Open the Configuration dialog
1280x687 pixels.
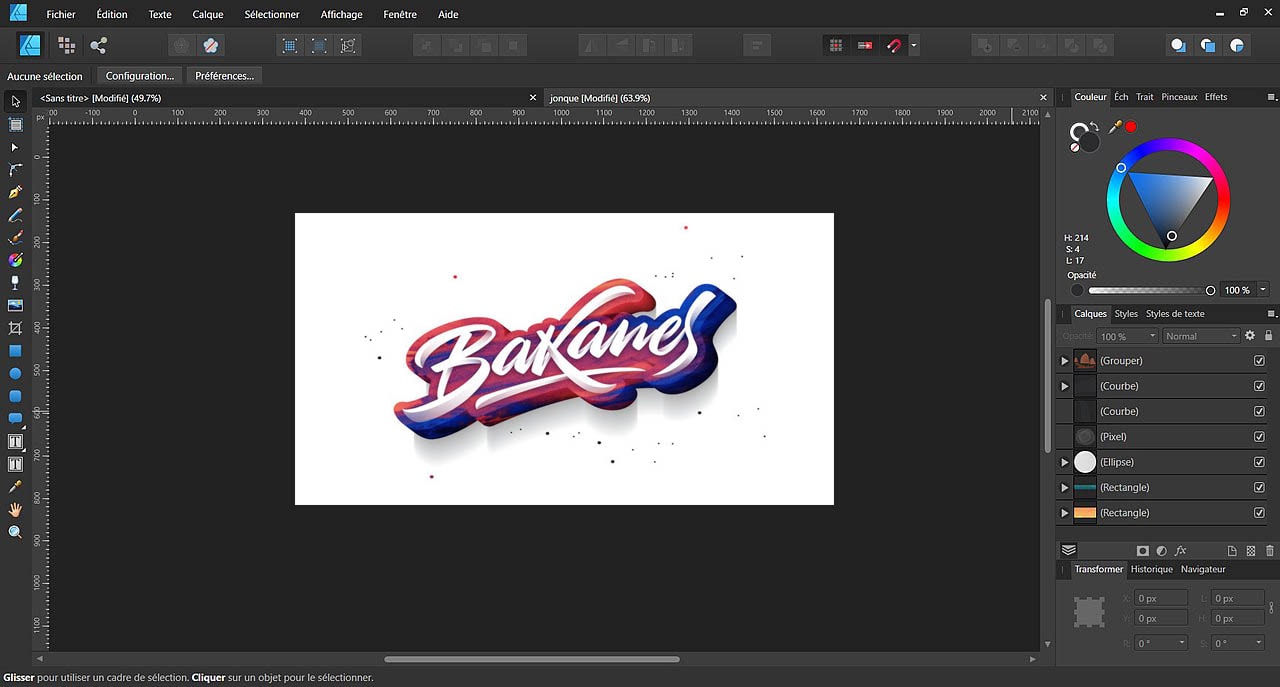[x=139, y=75]
